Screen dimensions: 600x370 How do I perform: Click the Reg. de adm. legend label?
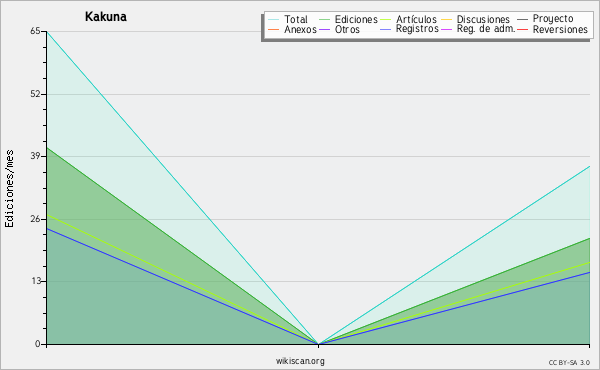click(486, 29)
